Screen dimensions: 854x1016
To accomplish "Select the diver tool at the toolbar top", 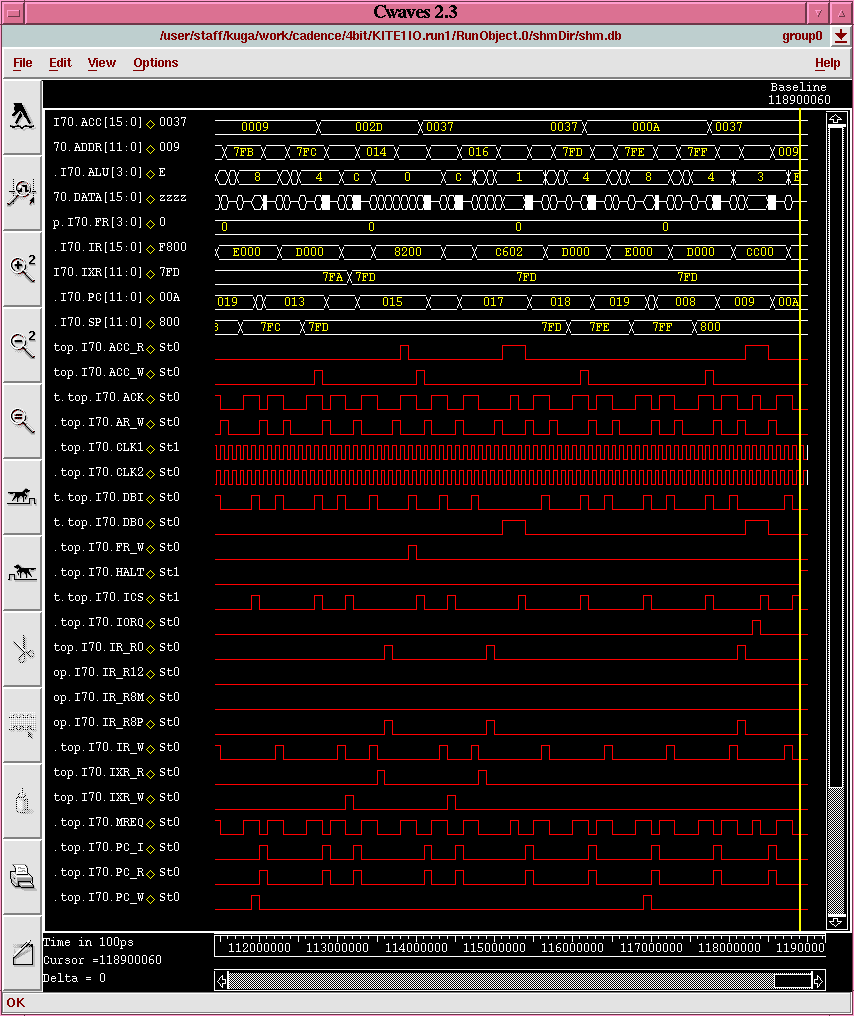I will 22,117.
